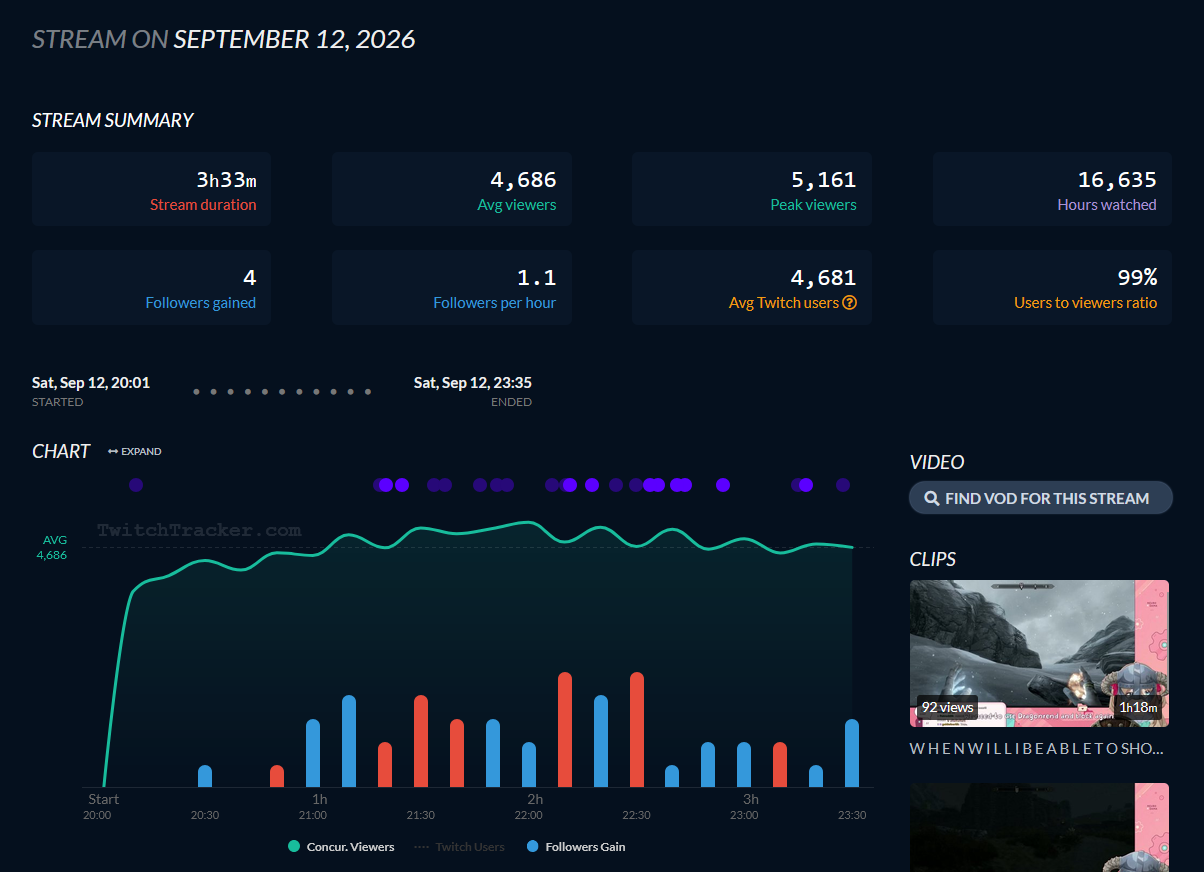Click the last blue bar at 23:30
This screenshot has width=1204, height=872.
point(852,753)
